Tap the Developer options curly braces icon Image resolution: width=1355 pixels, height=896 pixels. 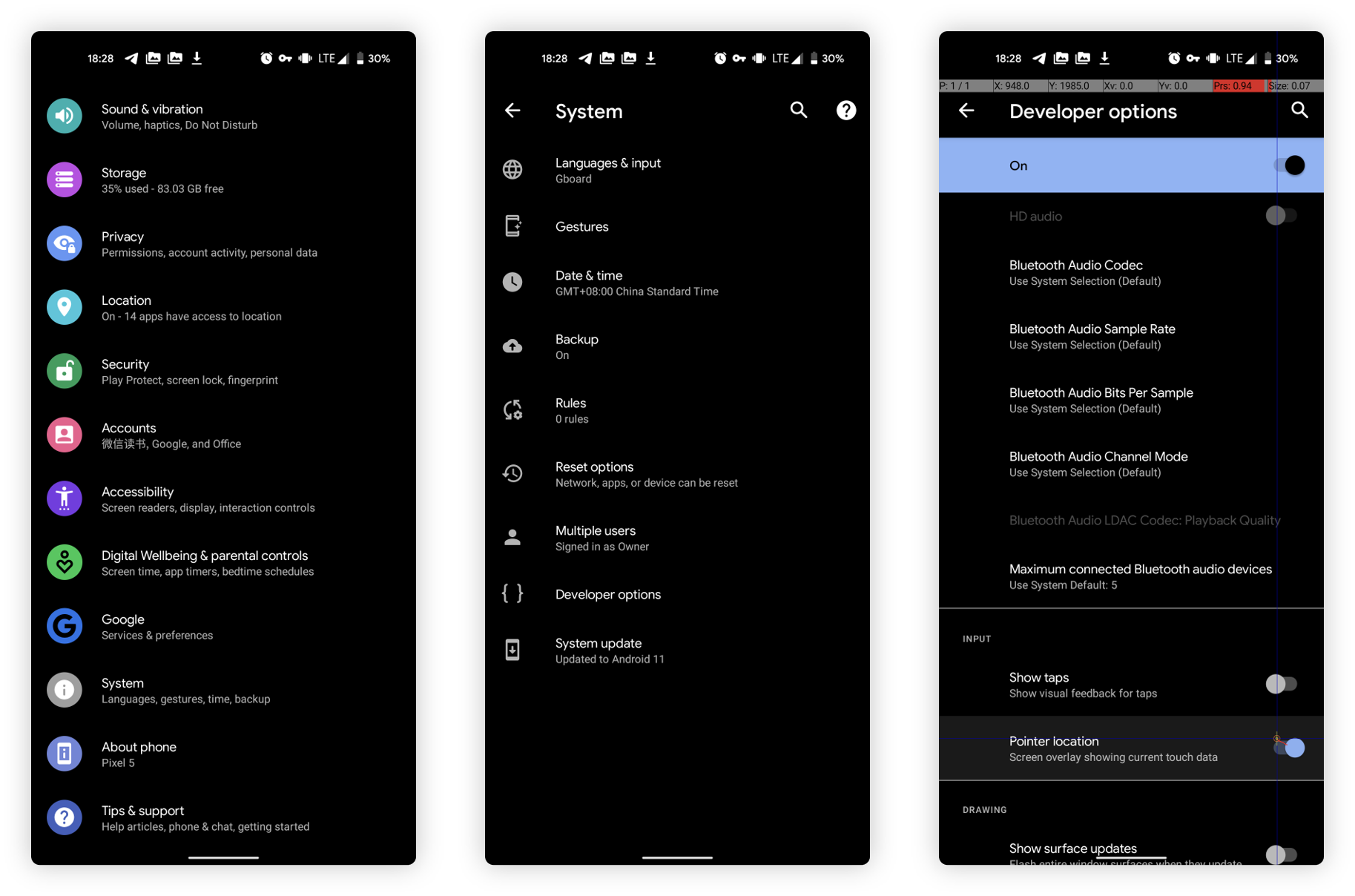pyautogui.click(x=512, y=594)
